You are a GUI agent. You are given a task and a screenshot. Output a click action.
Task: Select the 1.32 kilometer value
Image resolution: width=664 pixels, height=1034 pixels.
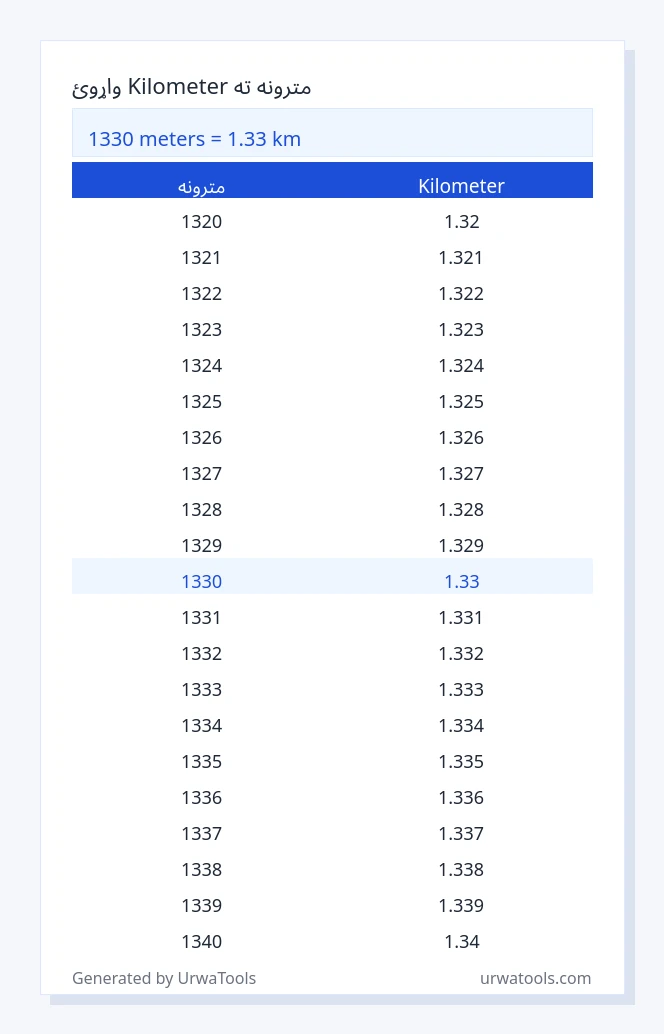(462, 221)
